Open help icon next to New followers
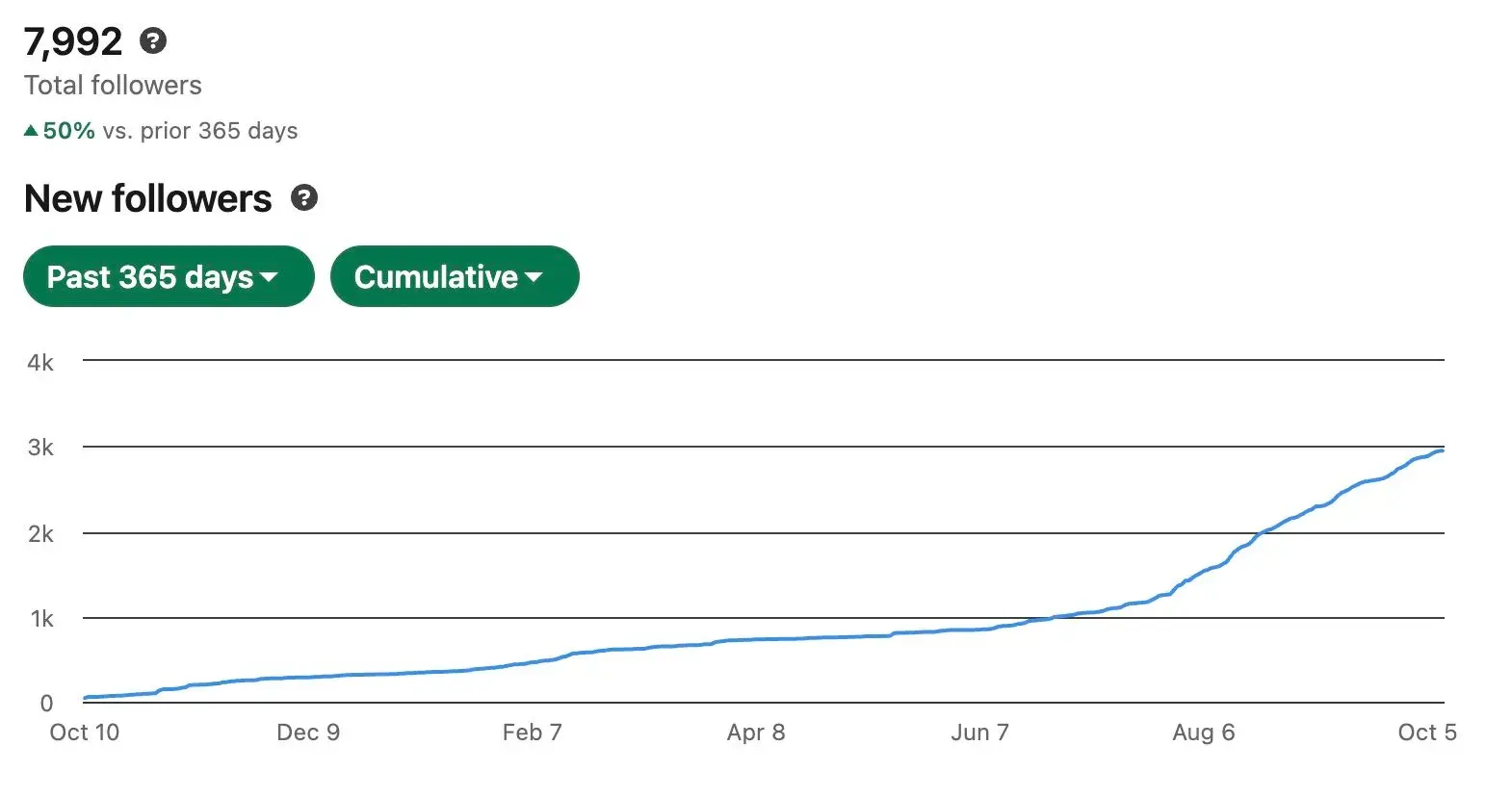This screenshot has width=1512, height=797. tap(304, 198)
